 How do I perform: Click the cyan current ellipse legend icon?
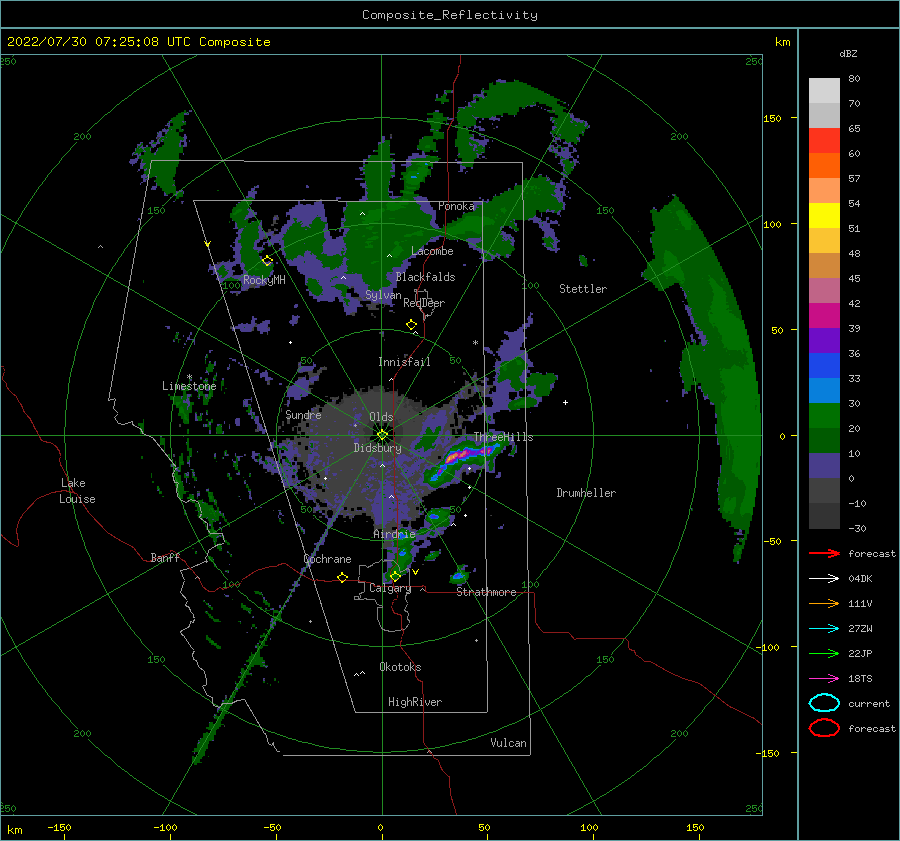pyautogui.click(x=824, y=703)
